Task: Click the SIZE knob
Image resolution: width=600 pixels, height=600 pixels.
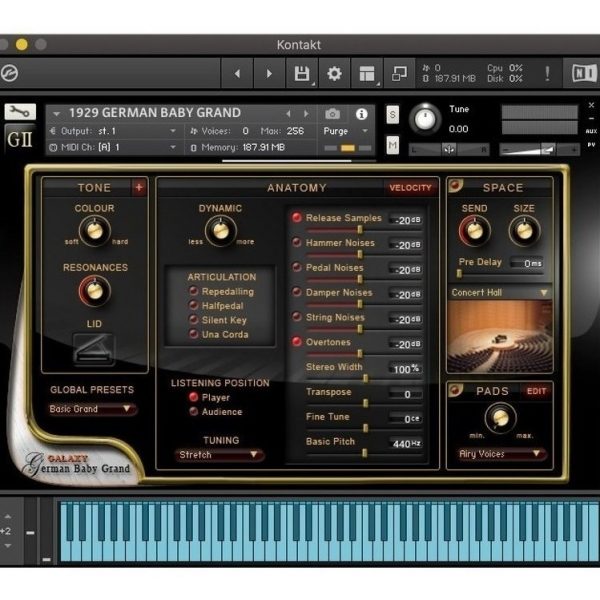Action: (525, 231)
